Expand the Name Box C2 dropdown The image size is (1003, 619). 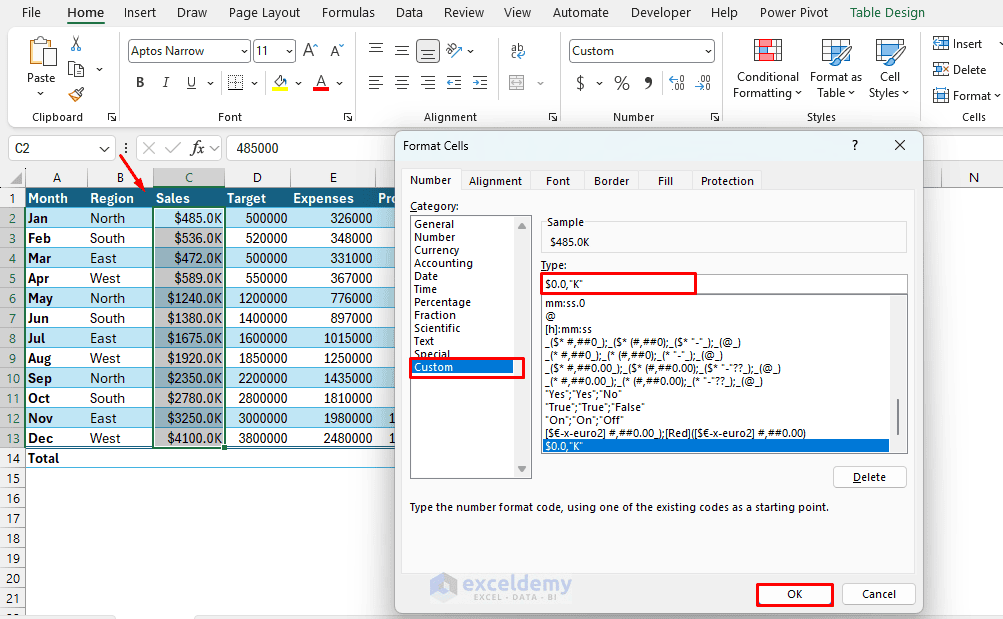[104, 149]
